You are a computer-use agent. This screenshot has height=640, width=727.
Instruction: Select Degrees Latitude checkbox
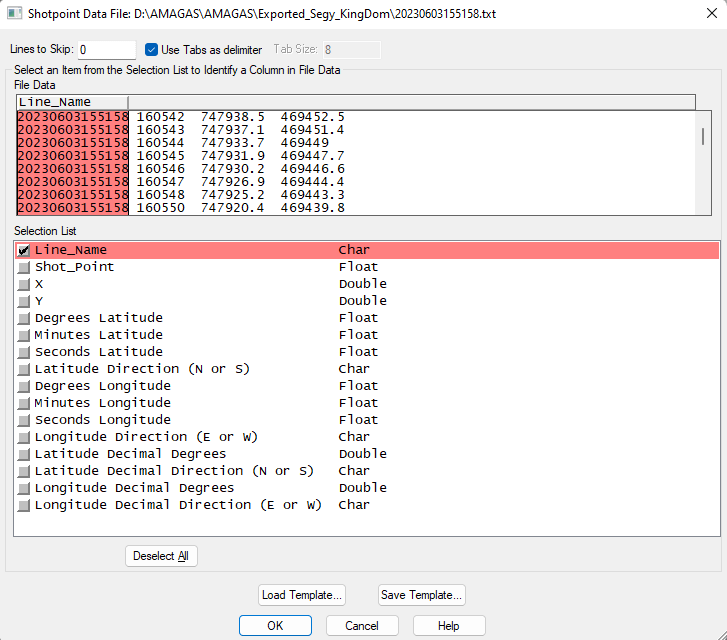(24, 319)
